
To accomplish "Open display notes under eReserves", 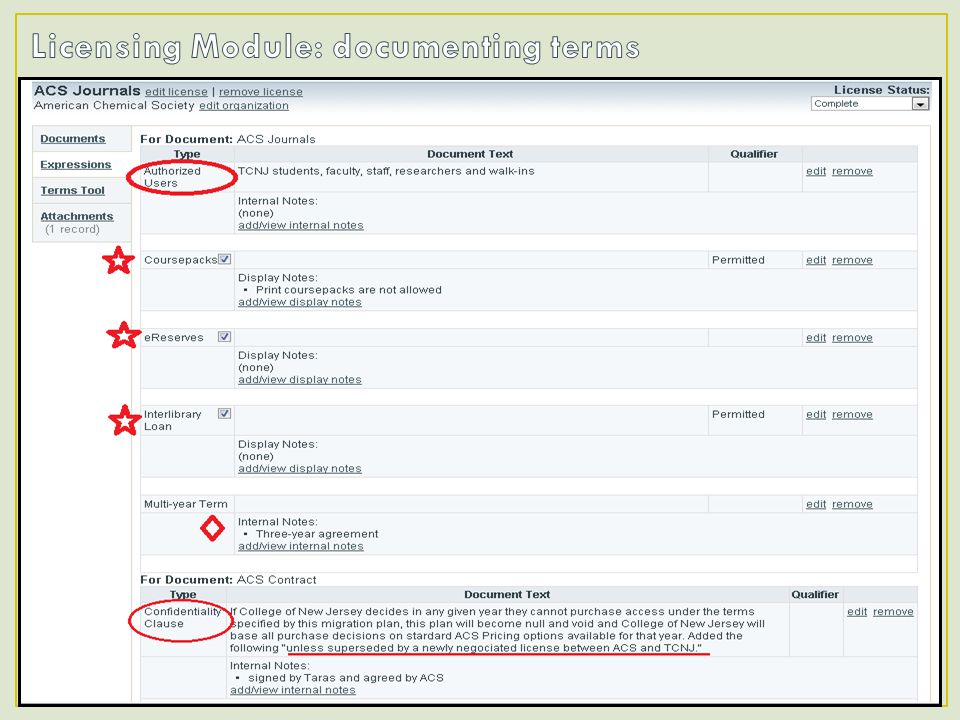I will click(299, 380).
